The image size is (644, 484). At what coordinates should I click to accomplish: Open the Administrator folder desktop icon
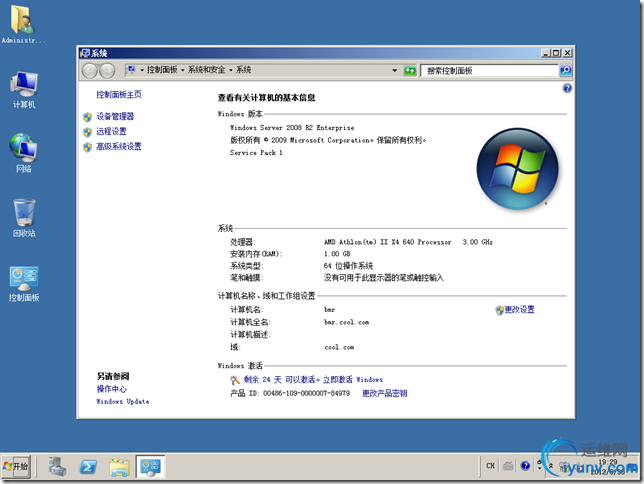22,24
